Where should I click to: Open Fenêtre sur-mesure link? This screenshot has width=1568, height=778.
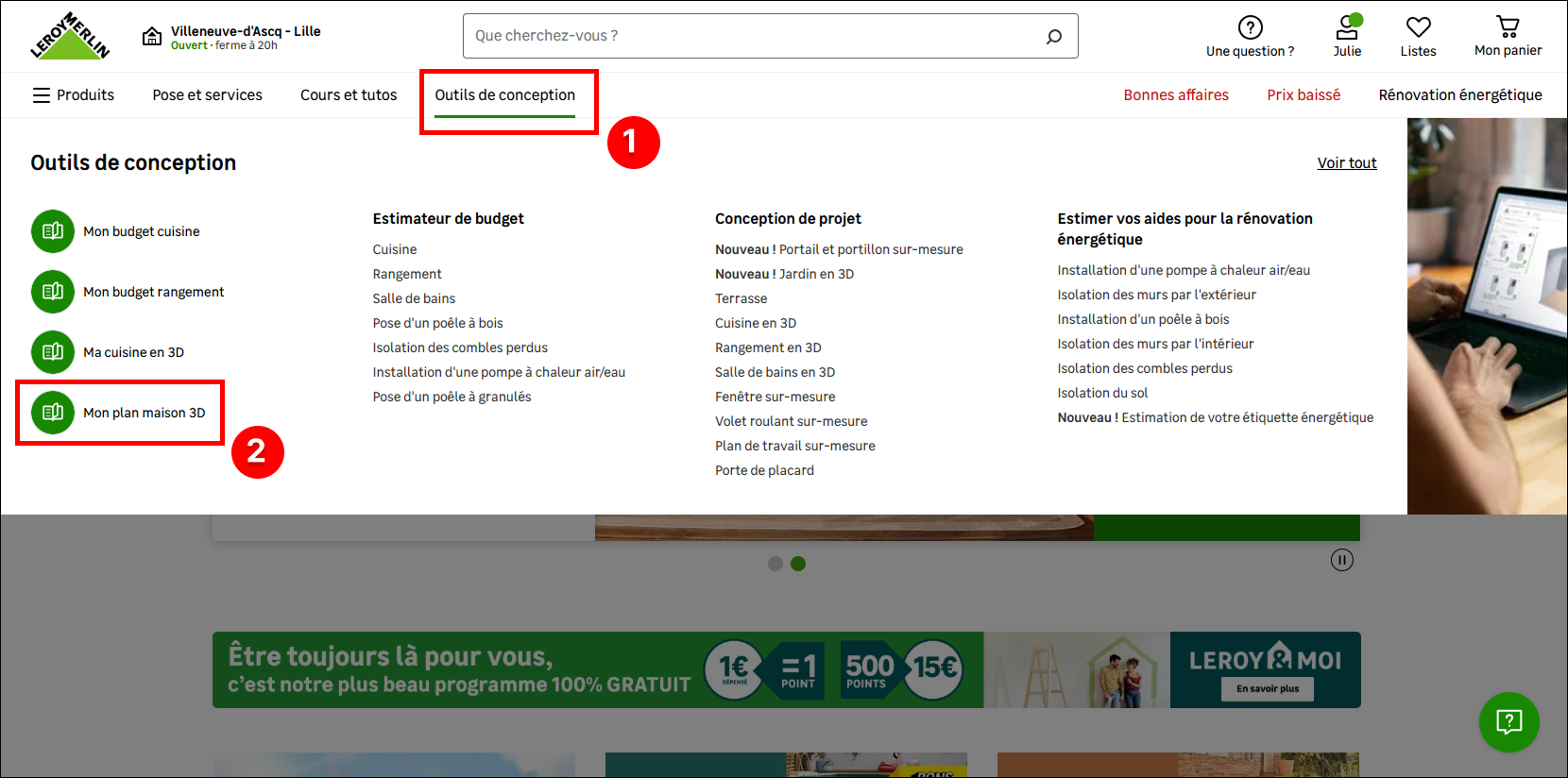[x=775, y=397]
